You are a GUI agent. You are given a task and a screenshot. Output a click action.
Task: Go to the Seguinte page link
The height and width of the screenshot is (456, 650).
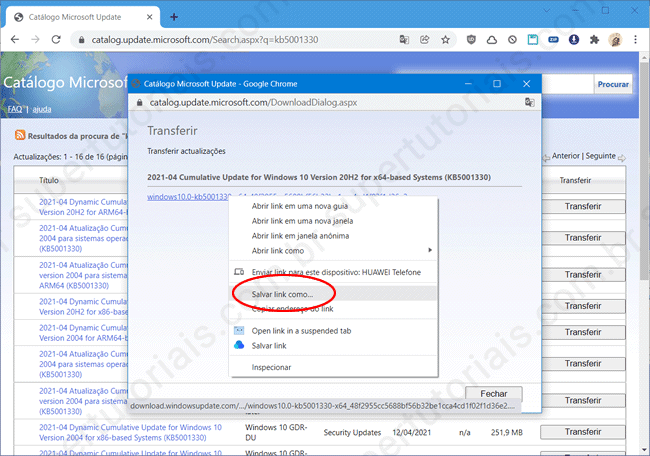click(x=597, y=156)
